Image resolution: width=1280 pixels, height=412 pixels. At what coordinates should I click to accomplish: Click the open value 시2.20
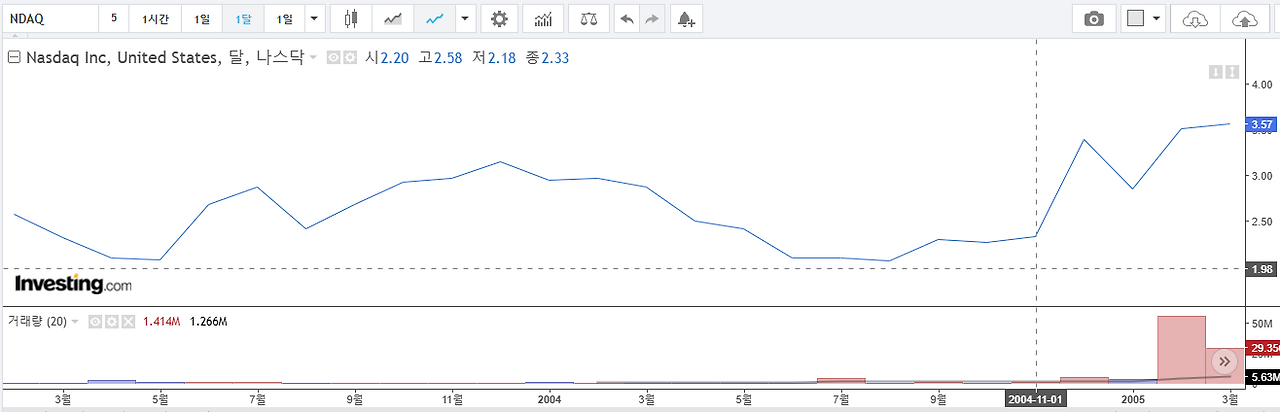pos(388,58)
